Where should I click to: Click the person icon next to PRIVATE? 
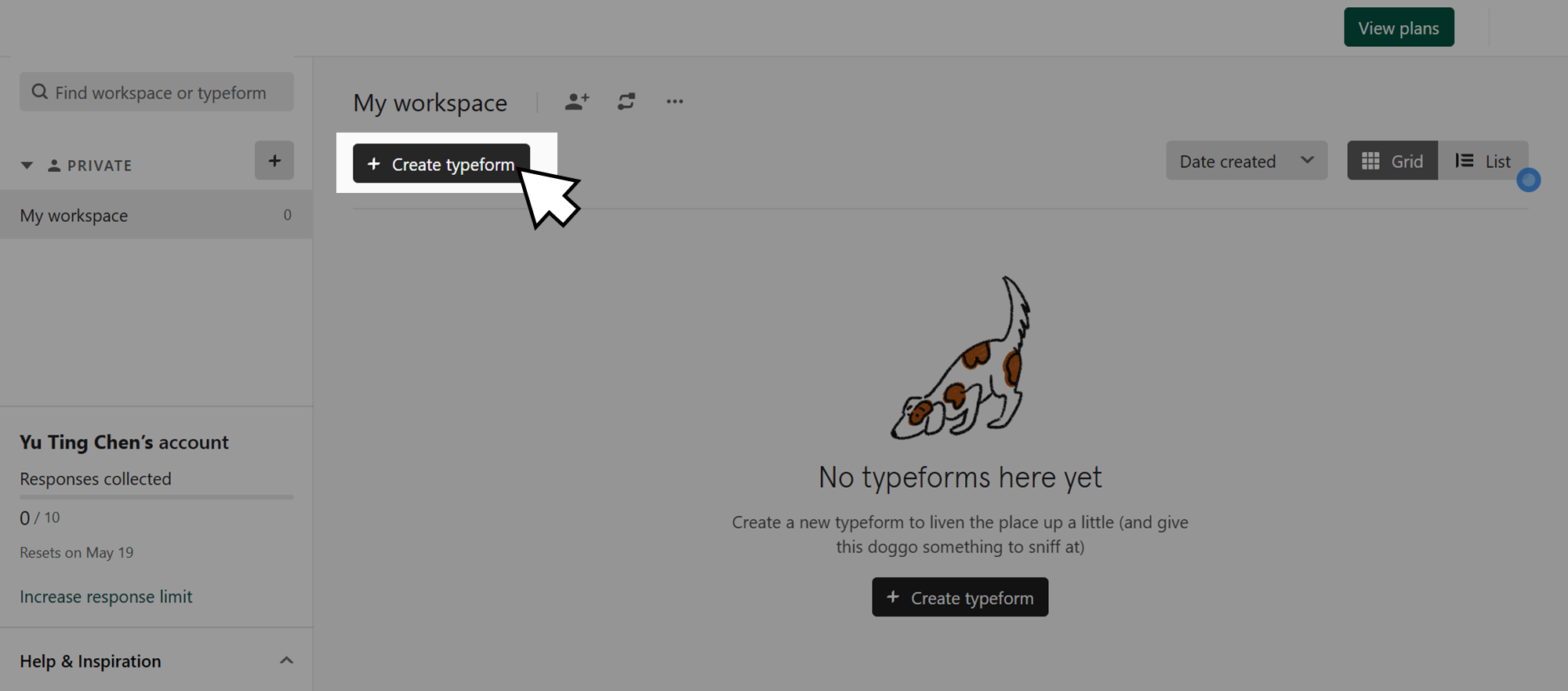pos(54,165)
